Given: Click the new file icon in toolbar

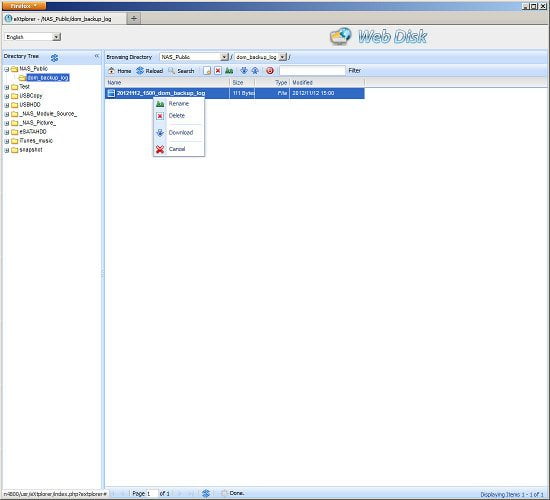Looking at the screenshot, I should [207, 71].
